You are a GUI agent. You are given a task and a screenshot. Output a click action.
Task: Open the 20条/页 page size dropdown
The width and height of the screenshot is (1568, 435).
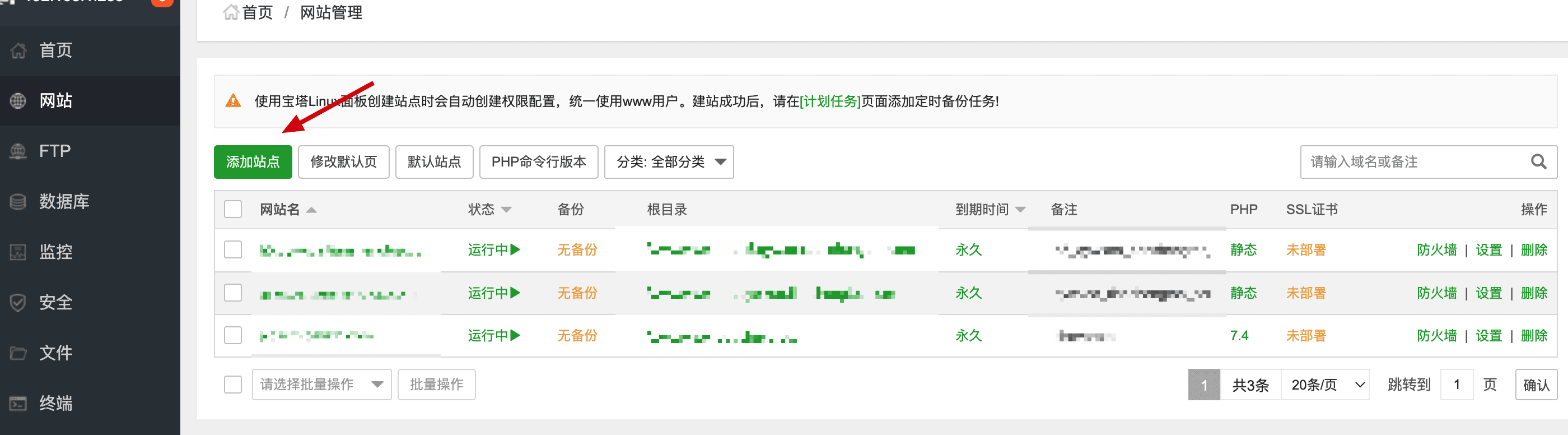coord(1326,385)
